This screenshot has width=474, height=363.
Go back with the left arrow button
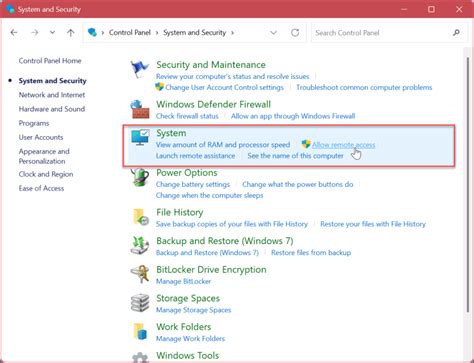point(14,33)
